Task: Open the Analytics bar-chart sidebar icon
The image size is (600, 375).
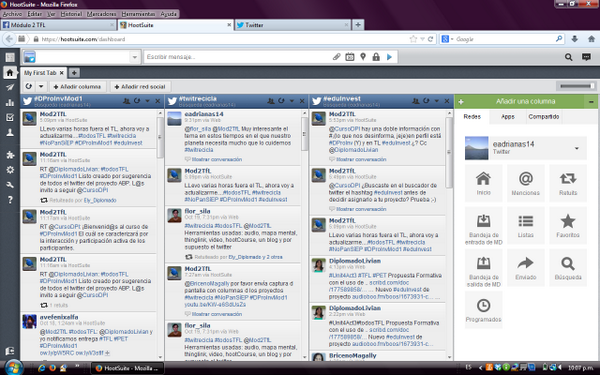Action: (x=10, y=102)
